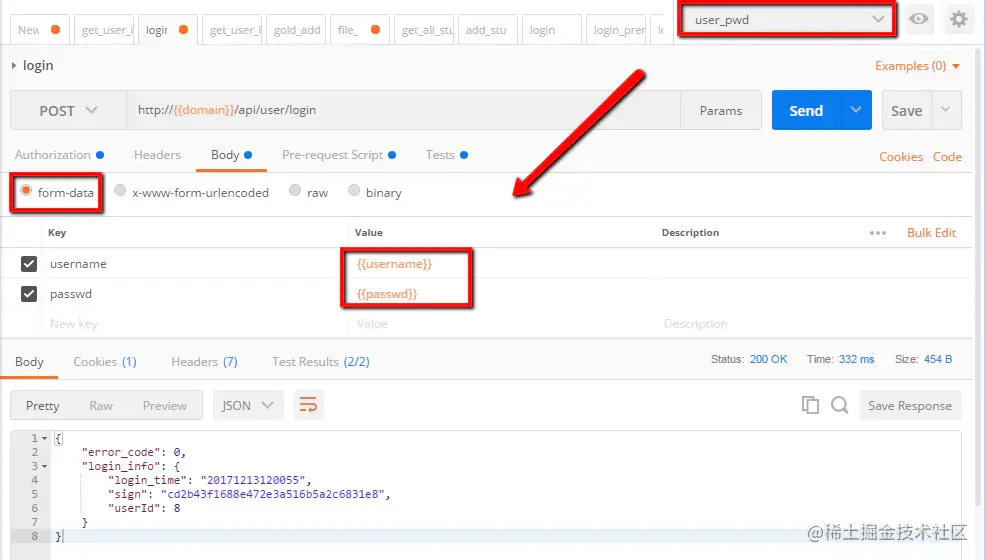The height and width of the screenshot is (560, 985).
Task: Select the raw body radio button
Action: click(x=295, y=190)
